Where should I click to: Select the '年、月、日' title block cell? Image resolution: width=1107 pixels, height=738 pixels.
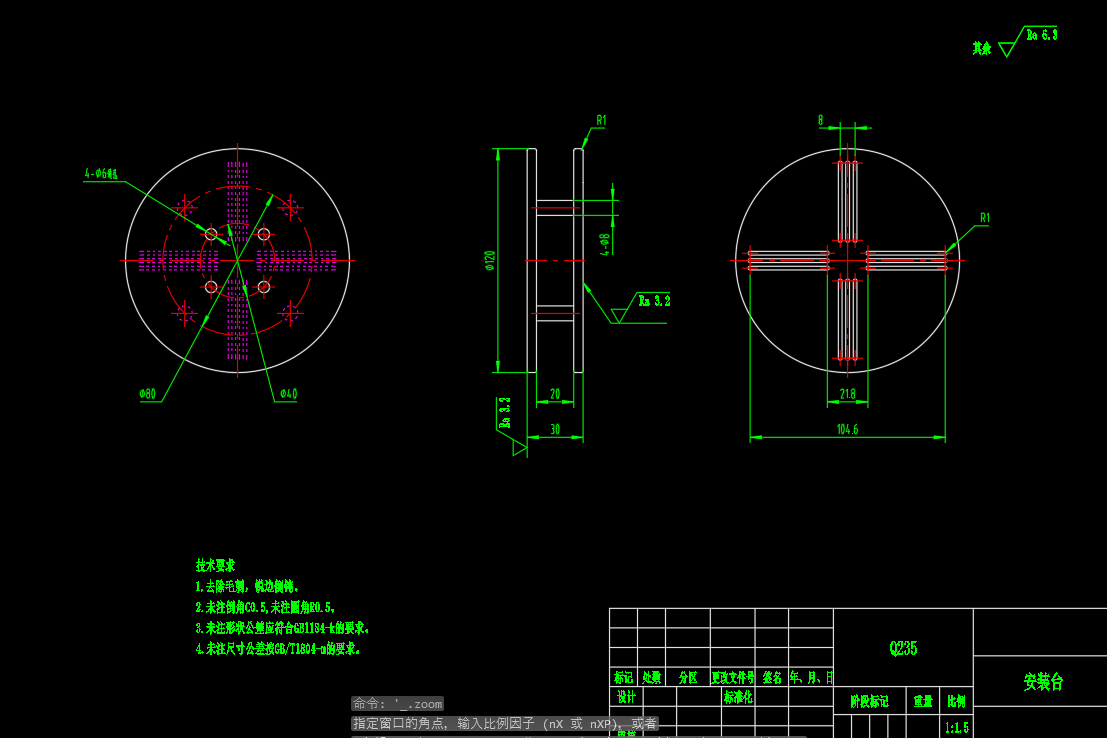[811, 678]
